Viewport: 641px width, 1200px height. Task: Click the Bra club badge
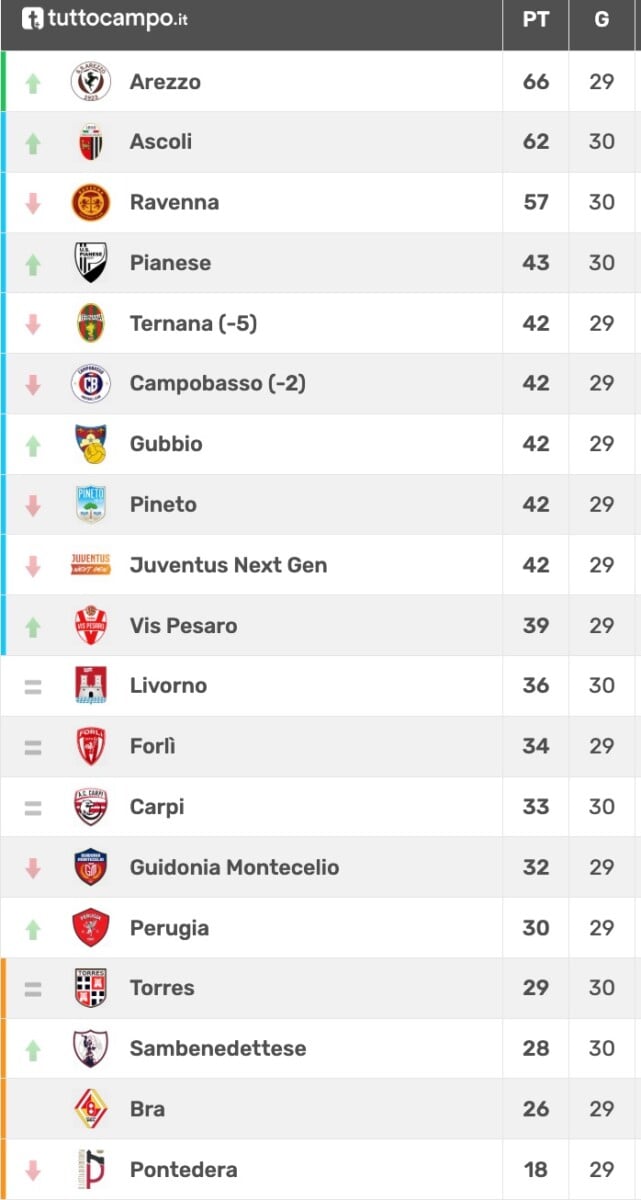click(91, 1109)
